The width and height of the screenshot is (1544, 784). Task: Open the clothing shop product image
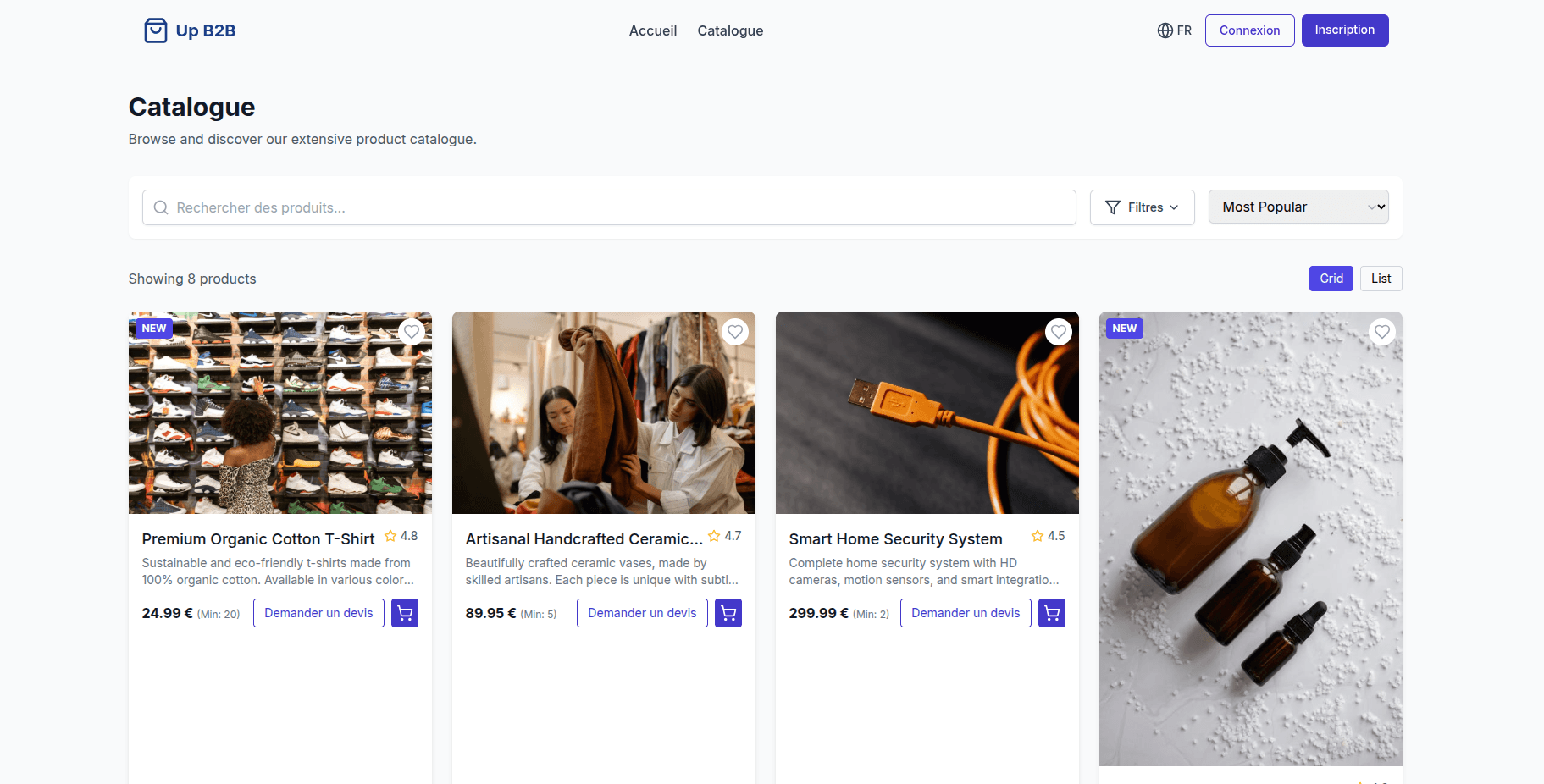(604, 412)
